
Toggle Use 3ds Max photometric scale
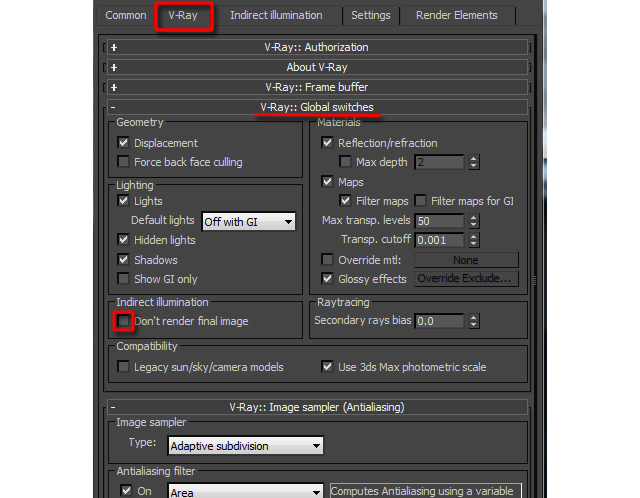[x=327, y=367]
